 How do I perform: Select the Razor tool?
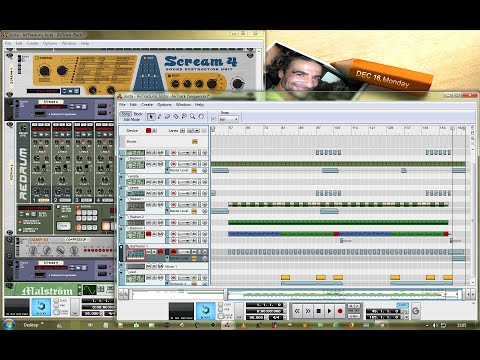(x=176, y=116)
